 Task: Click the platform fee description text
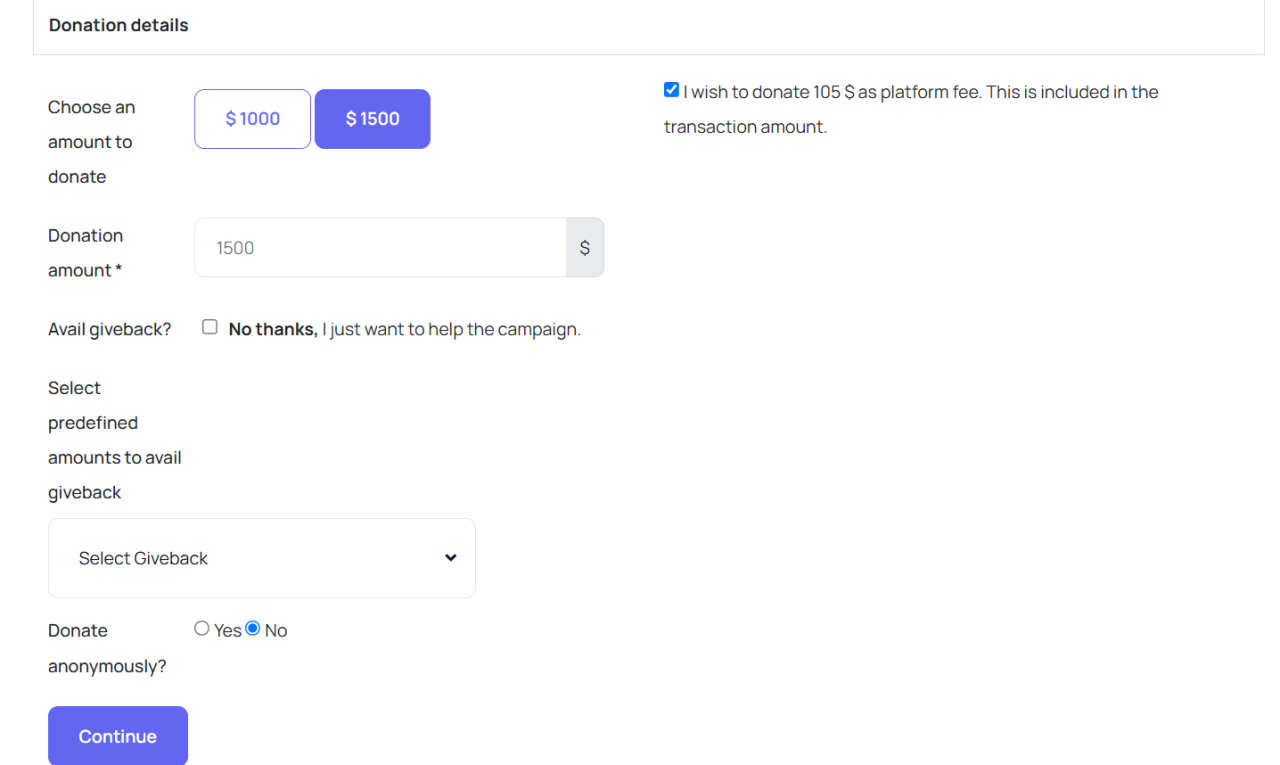coord(920,92)
